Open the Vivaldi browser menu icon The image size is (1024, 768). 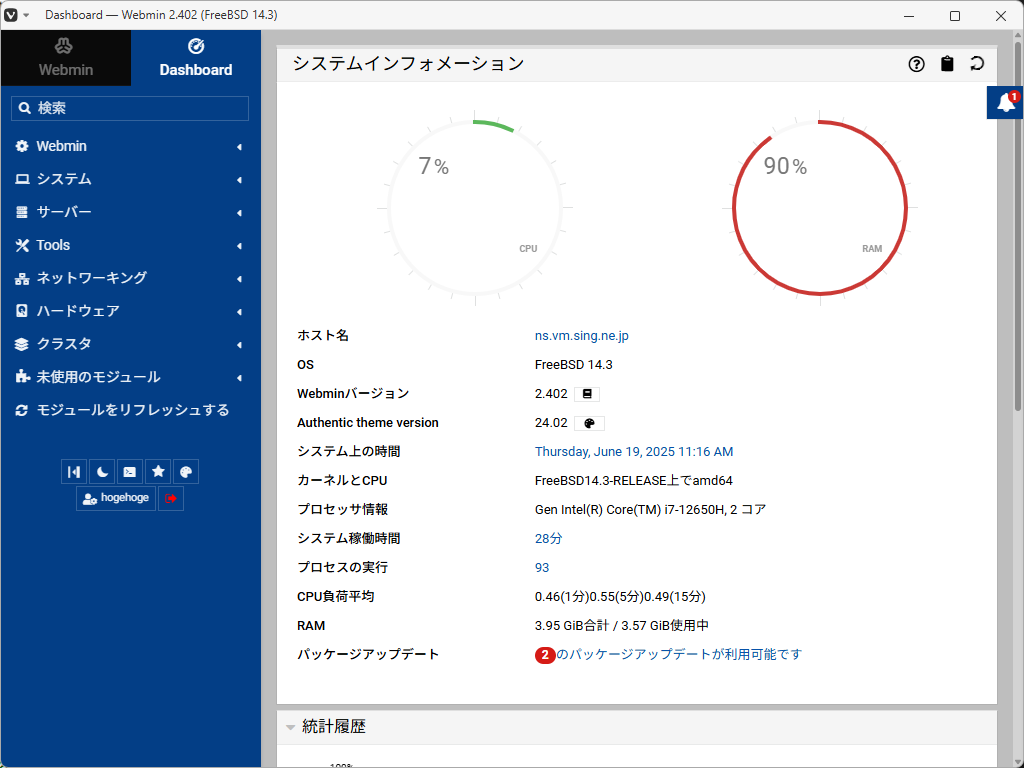click(11, 14)
